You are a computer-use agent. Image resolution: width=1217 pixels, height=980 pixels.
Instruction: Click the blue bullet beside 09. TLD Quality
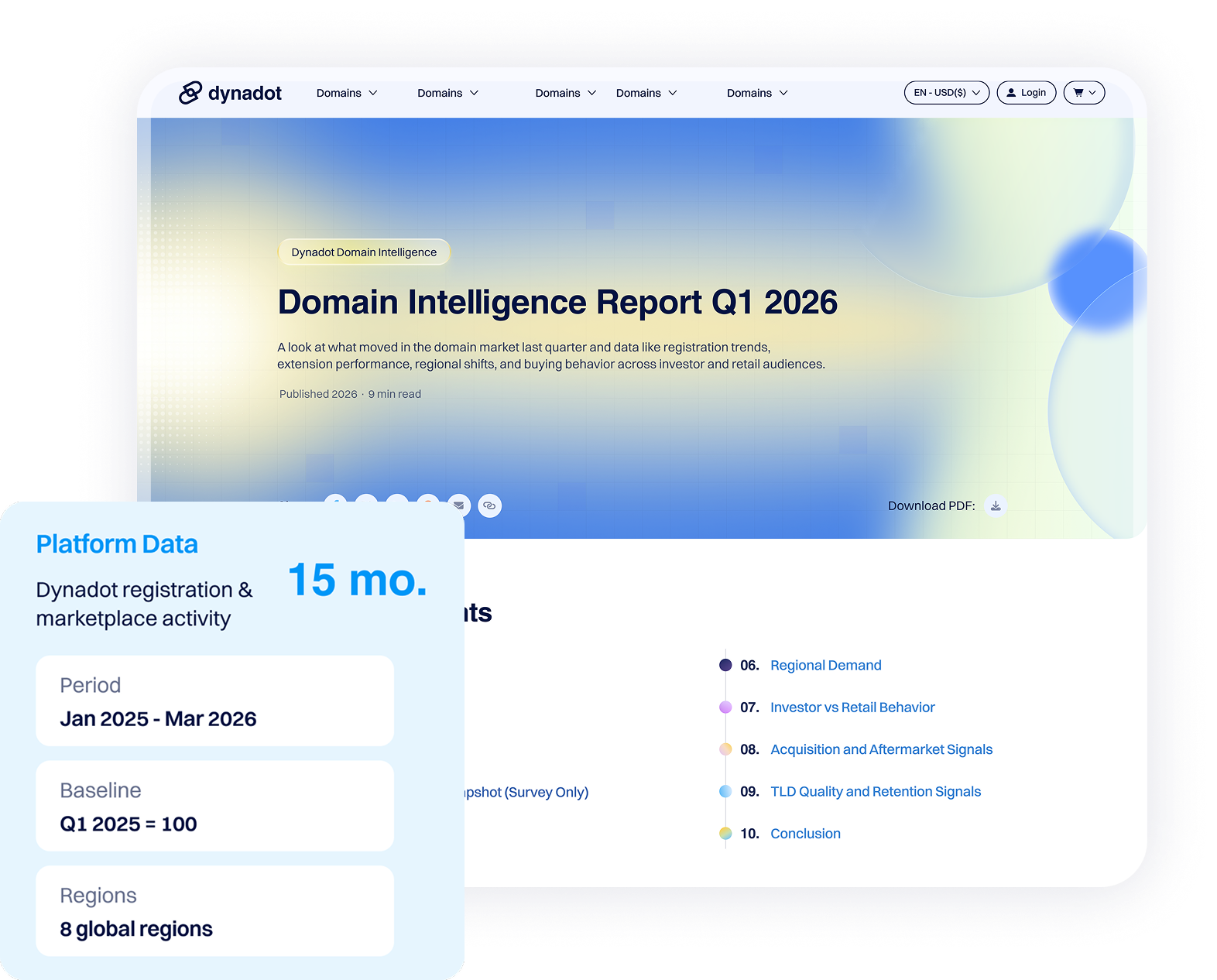tap(725, 791)
